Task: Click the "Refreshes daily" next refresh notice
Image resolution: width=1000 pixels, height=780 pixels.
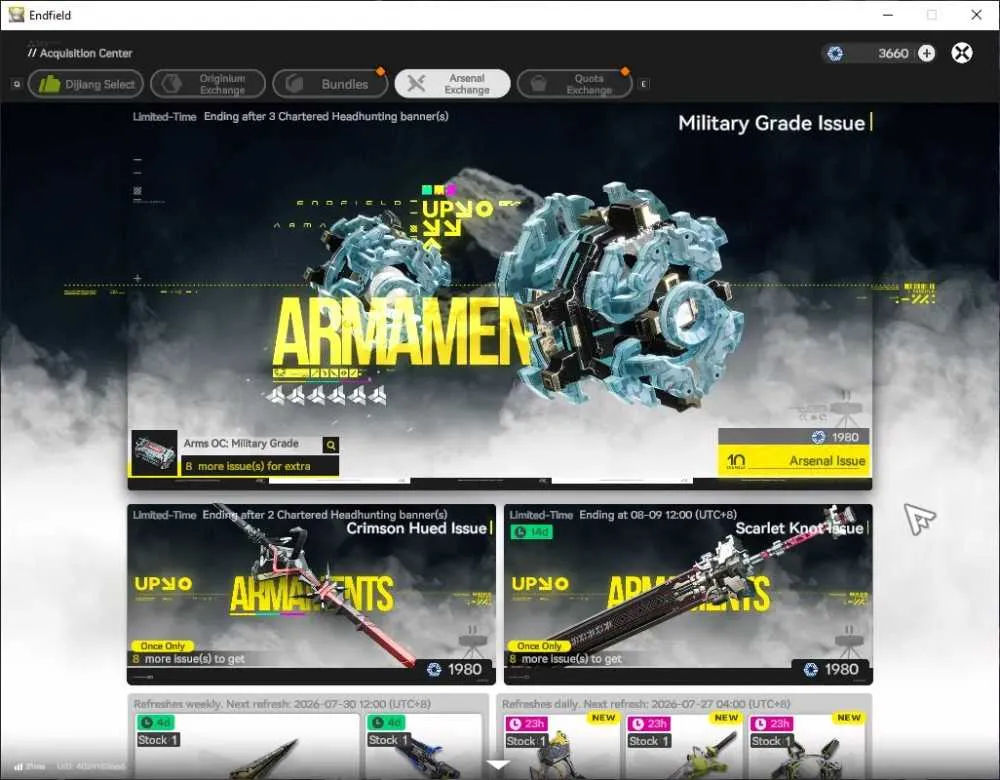Action: click(646, 704)
